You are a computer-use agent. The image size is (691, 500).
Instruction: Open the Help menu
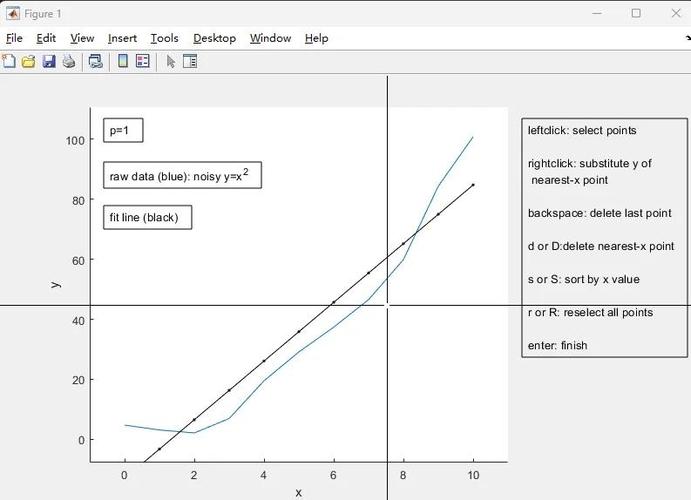pyautogui.click(x=316, y=38)
